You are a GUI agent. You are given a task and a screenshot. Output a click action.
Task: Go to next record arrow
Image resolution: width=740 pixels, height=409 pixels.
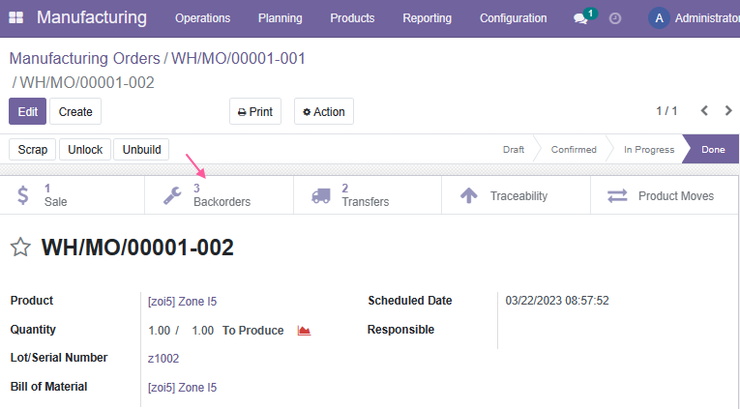[x=728, y=111]
